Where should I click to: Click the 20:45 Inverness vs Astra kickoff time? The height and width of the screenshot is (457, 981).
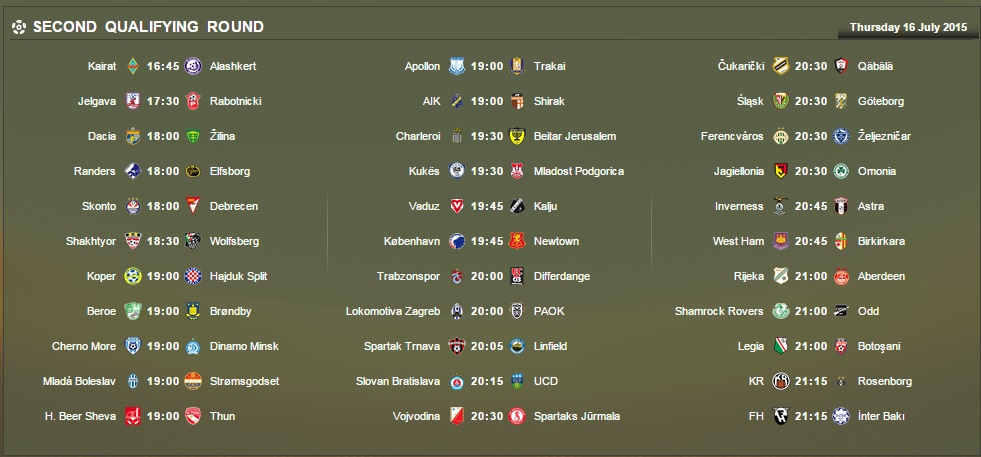pos(811,206)
